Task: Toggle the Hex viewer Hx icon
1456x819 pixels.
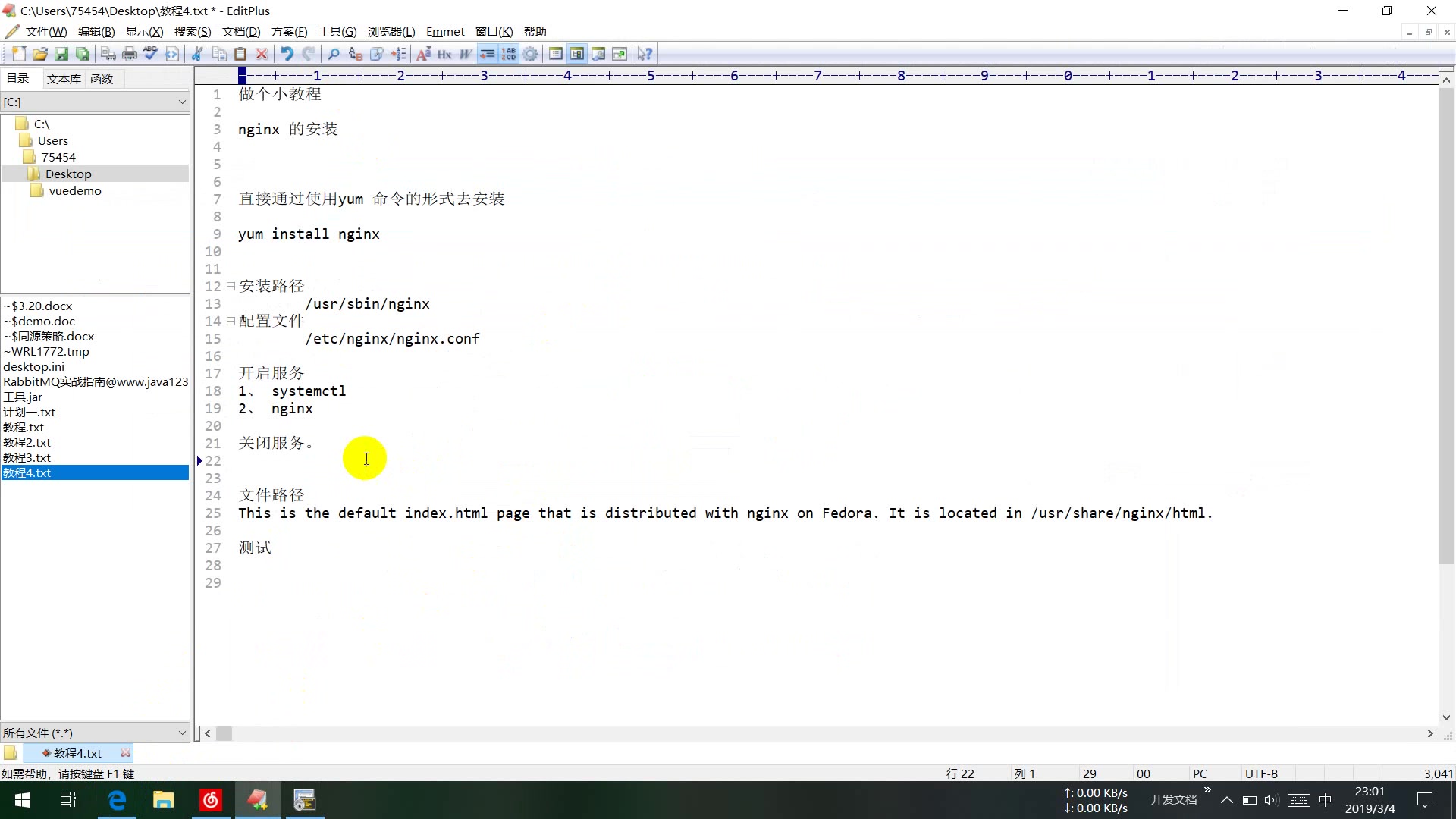Action: pyautogui.click(x=444, y=54)
